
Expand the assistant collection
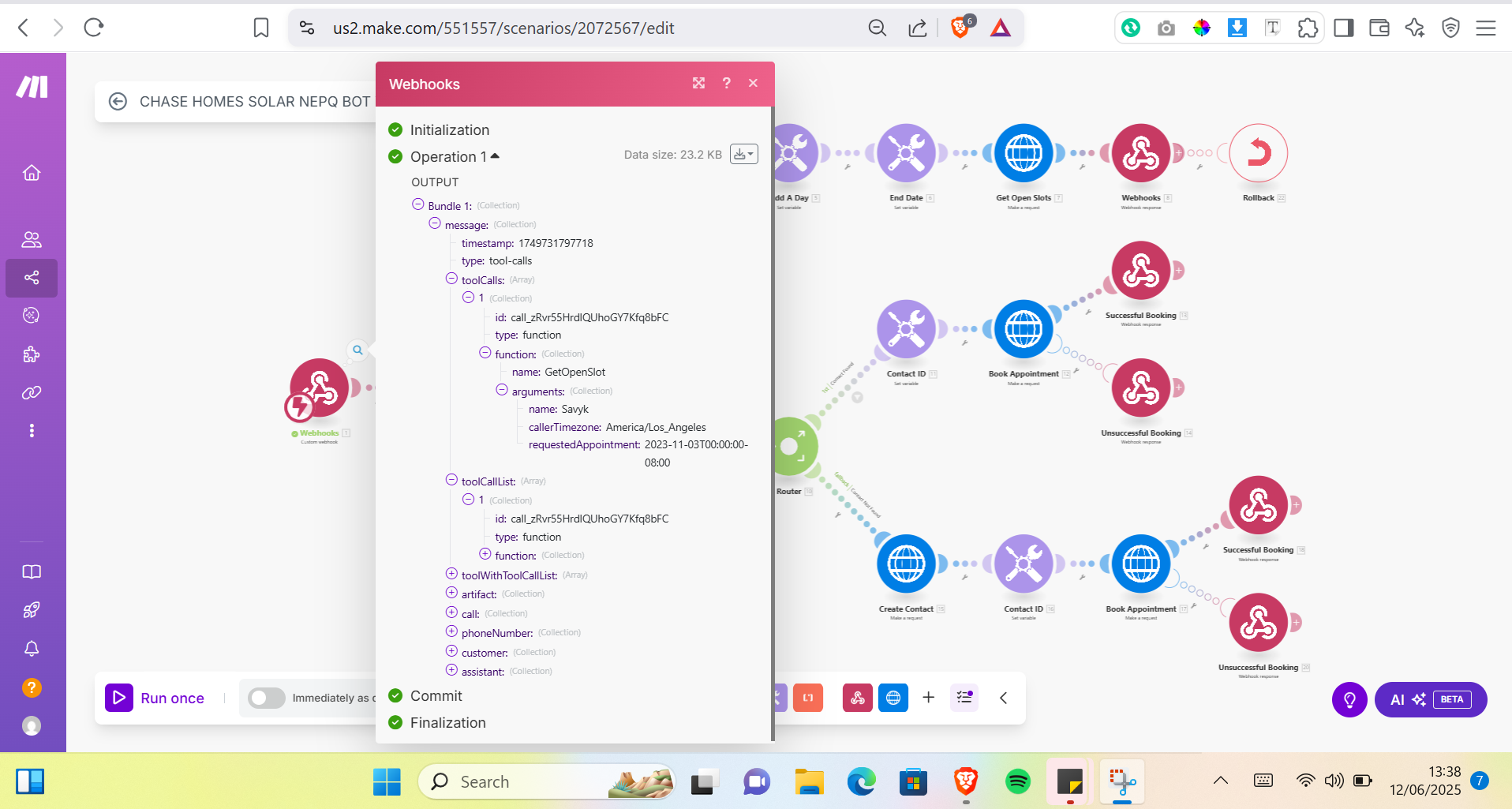pyautogui.click(x=451, y=670)
